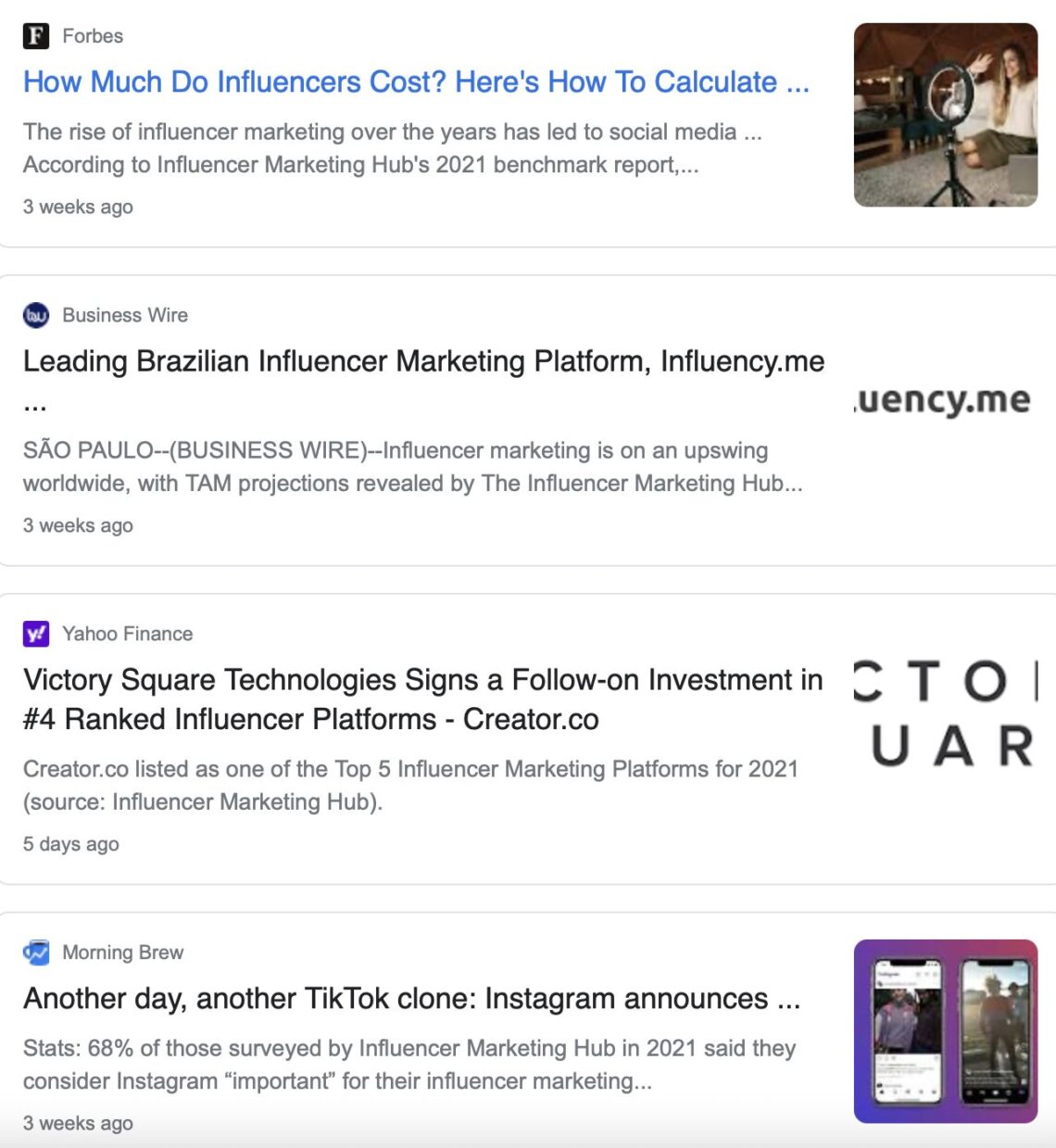
Task: Click the Yahoo Finance purple logo icon
Action: click(x=35, y=634)
